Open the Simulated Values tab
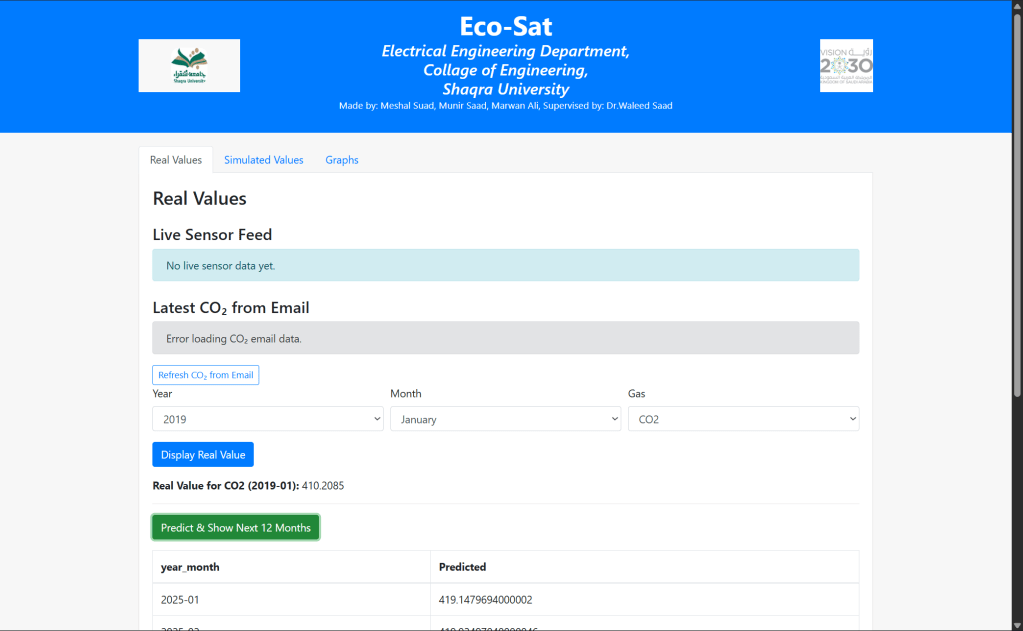 [x=263, y=160]
